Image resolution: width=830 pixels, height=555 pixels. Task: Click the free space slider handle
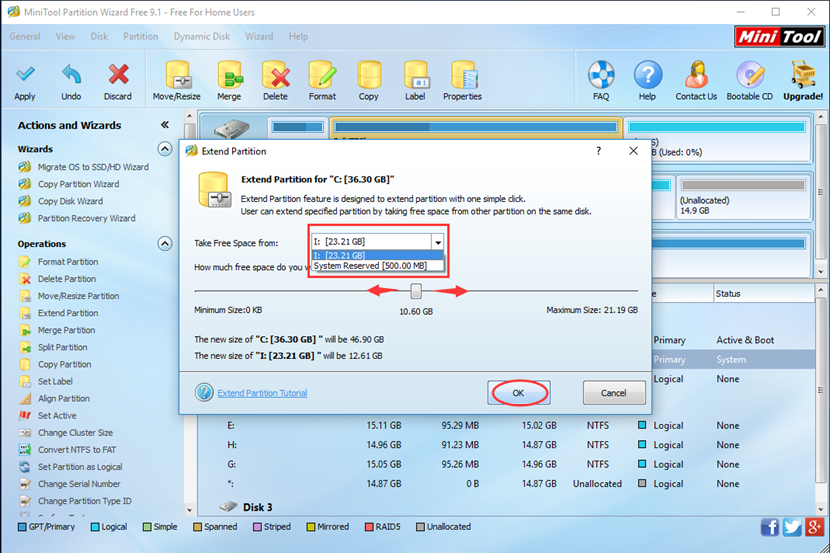tap(416, 291)
